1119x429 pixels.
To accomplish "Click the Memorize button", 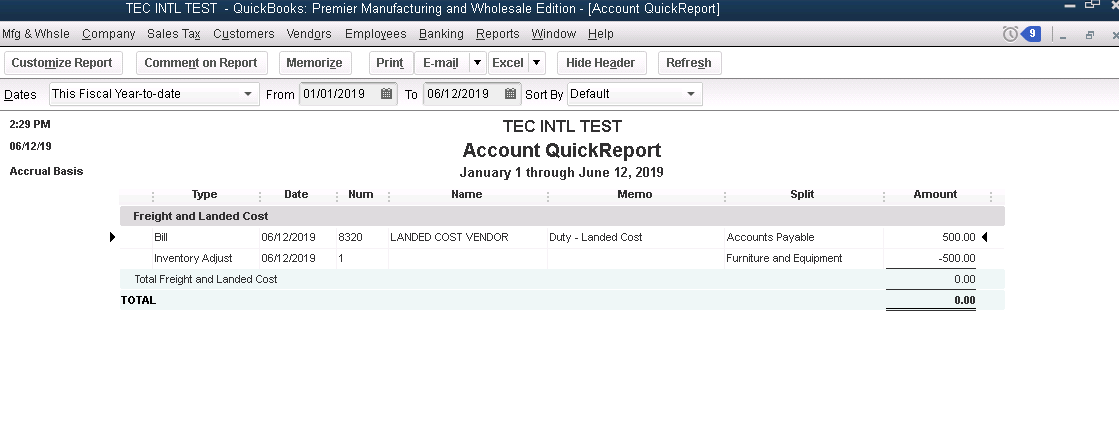I will 314,63.
